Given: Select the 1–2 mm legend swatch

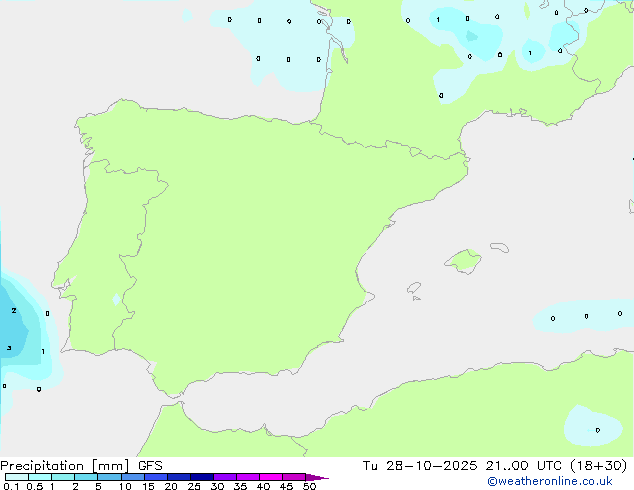Looking at the screenshot, I should click(x=63, y=477).
